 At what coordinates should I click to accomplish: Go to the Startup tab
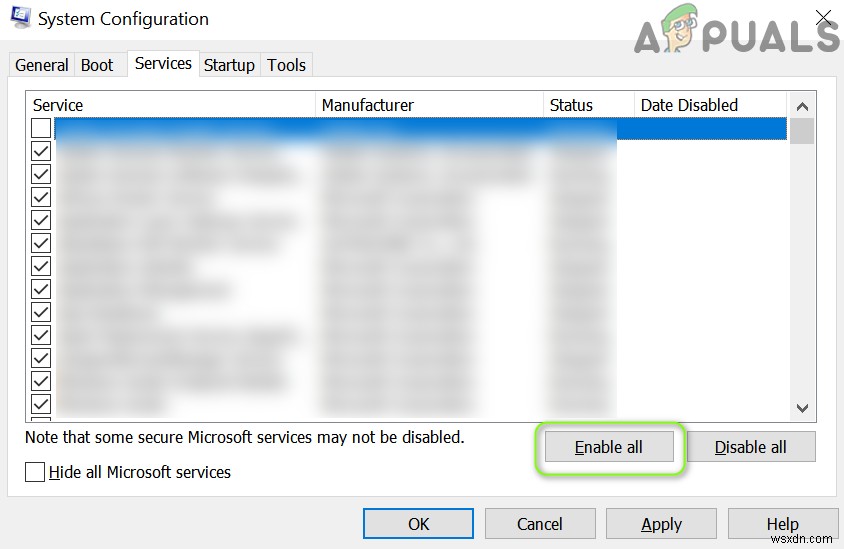pos(229,65)
